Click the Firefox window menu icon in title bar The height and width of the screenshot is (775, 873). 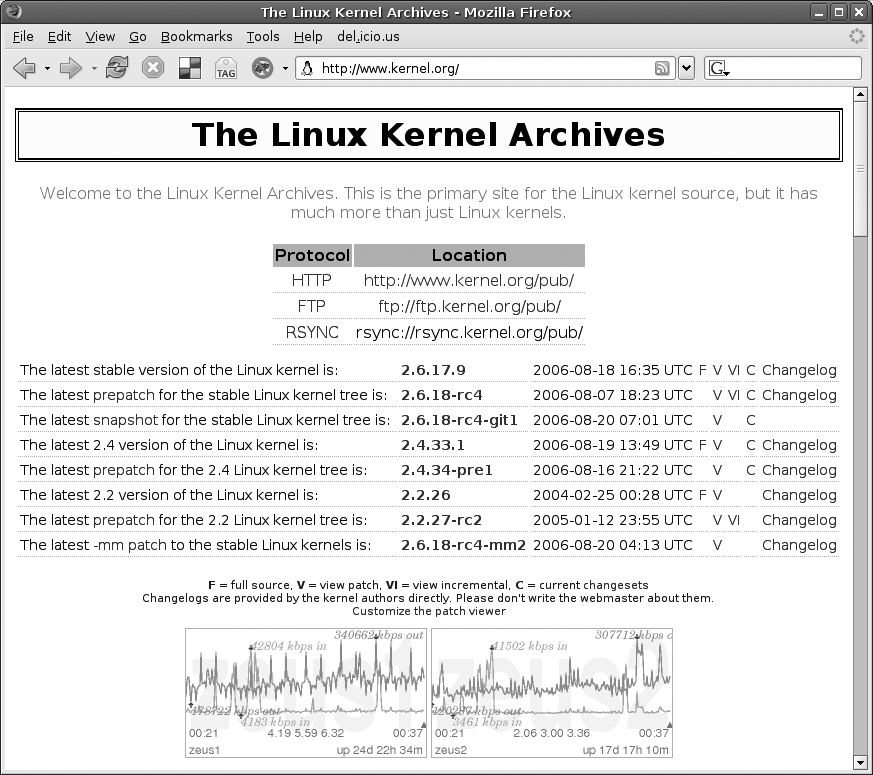click(13, 11)
